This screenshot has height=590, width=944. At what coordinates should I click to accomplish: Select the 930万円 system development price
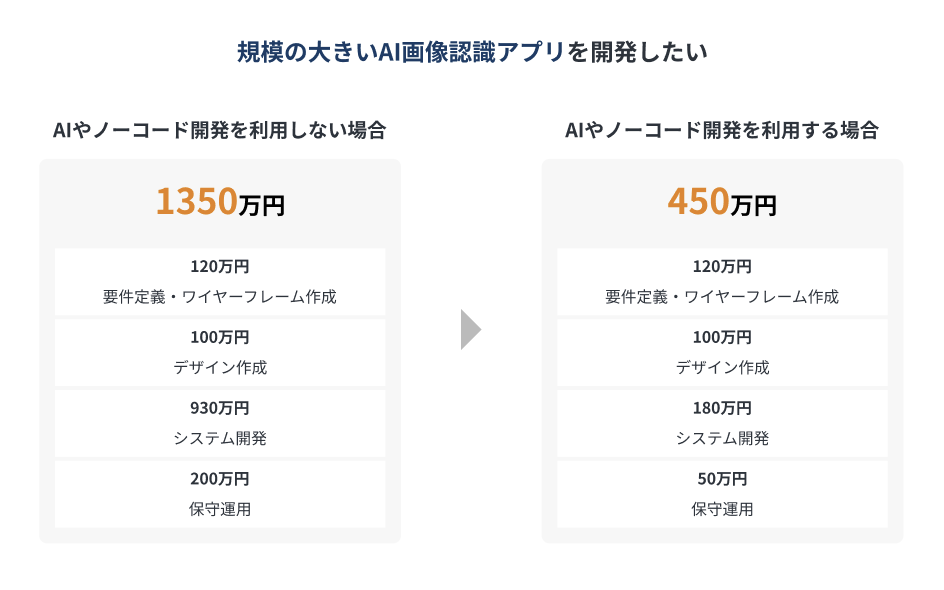[x=220, y=408]
